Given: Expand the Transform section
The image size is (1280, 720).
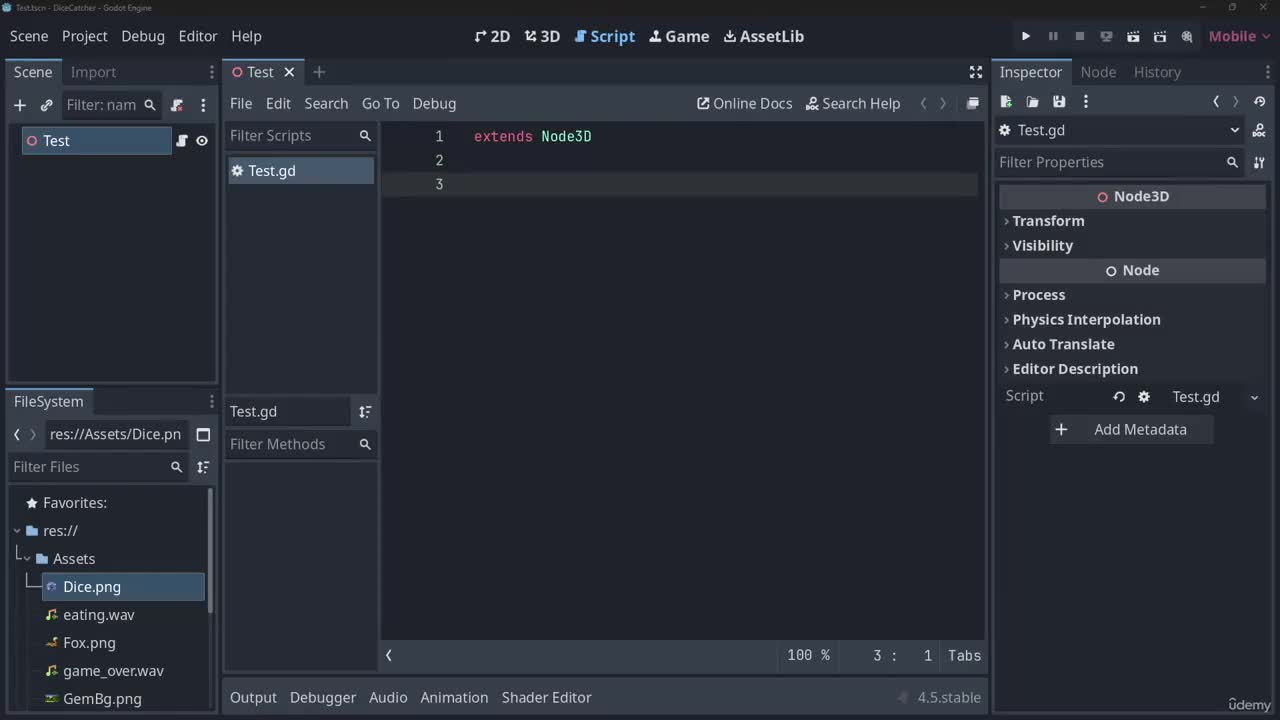Looking at the screenshot, I should 1133,221.
